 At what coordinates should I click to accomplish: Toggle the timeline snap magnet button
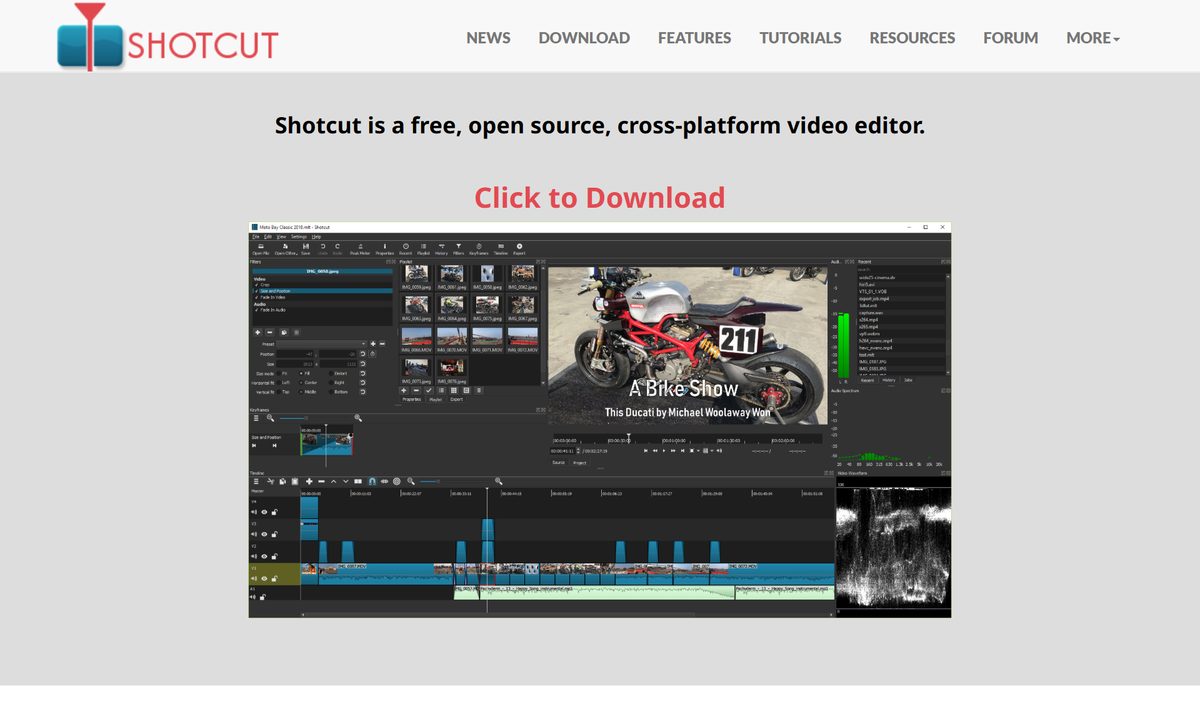(x=372, y=481)
